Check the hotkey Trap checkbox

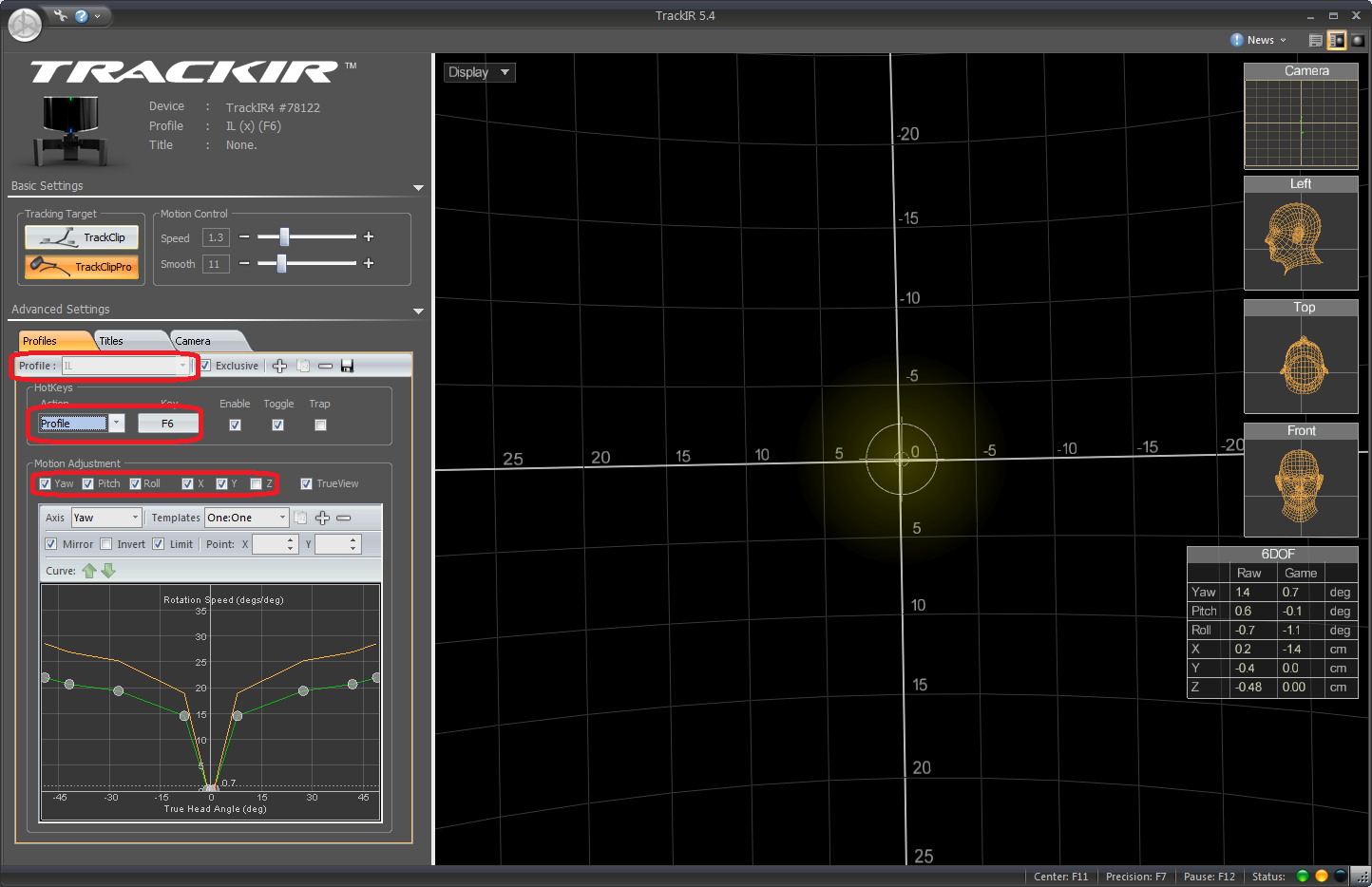coord(320,425)
